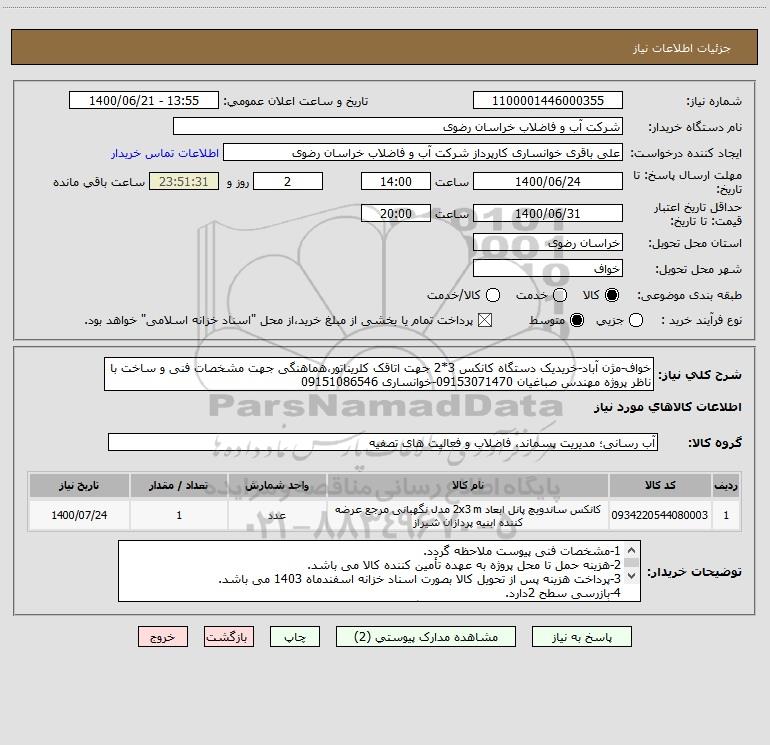Click the خروج exit button

163,637
